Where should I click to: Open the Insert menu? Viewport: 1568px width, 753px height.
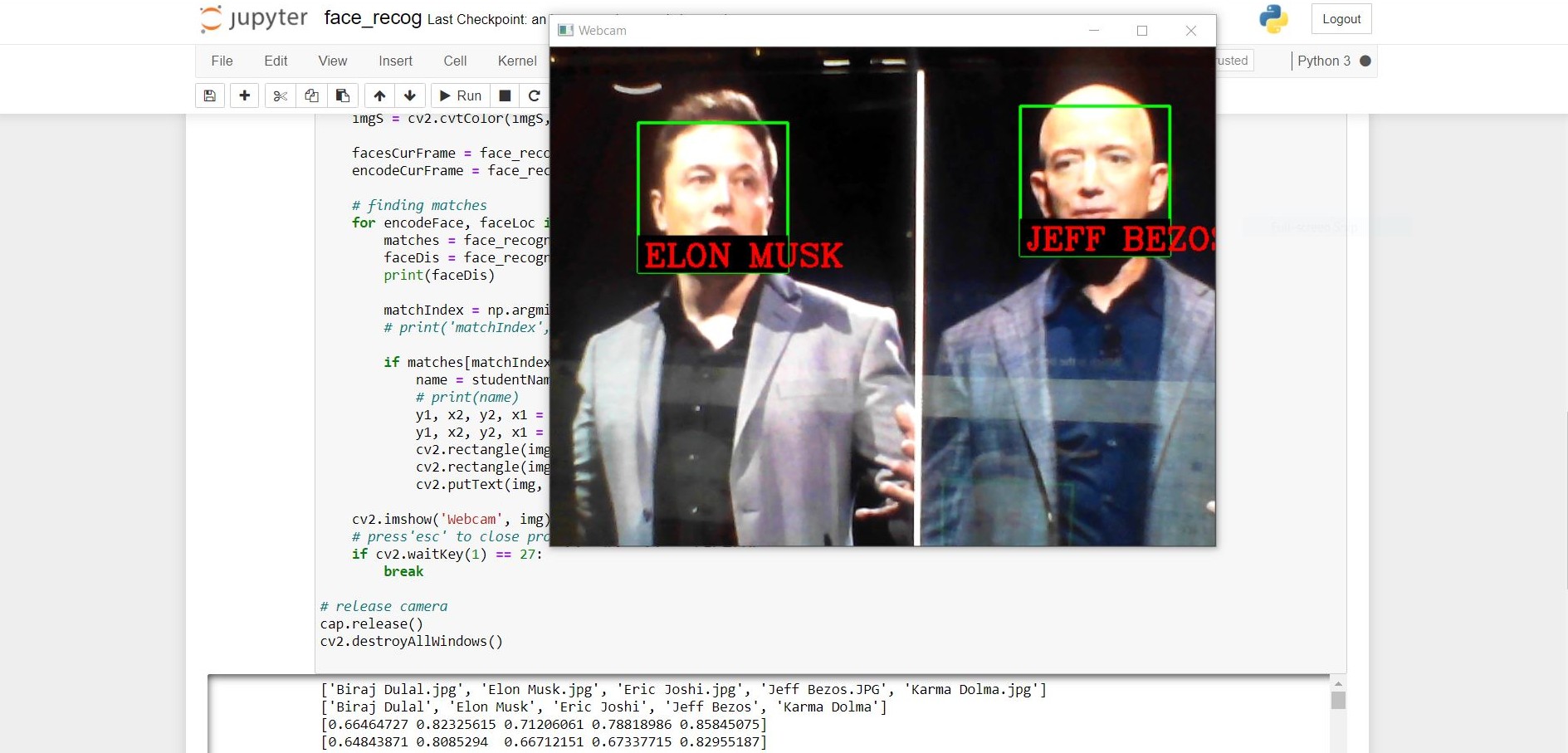coord(395,61)
